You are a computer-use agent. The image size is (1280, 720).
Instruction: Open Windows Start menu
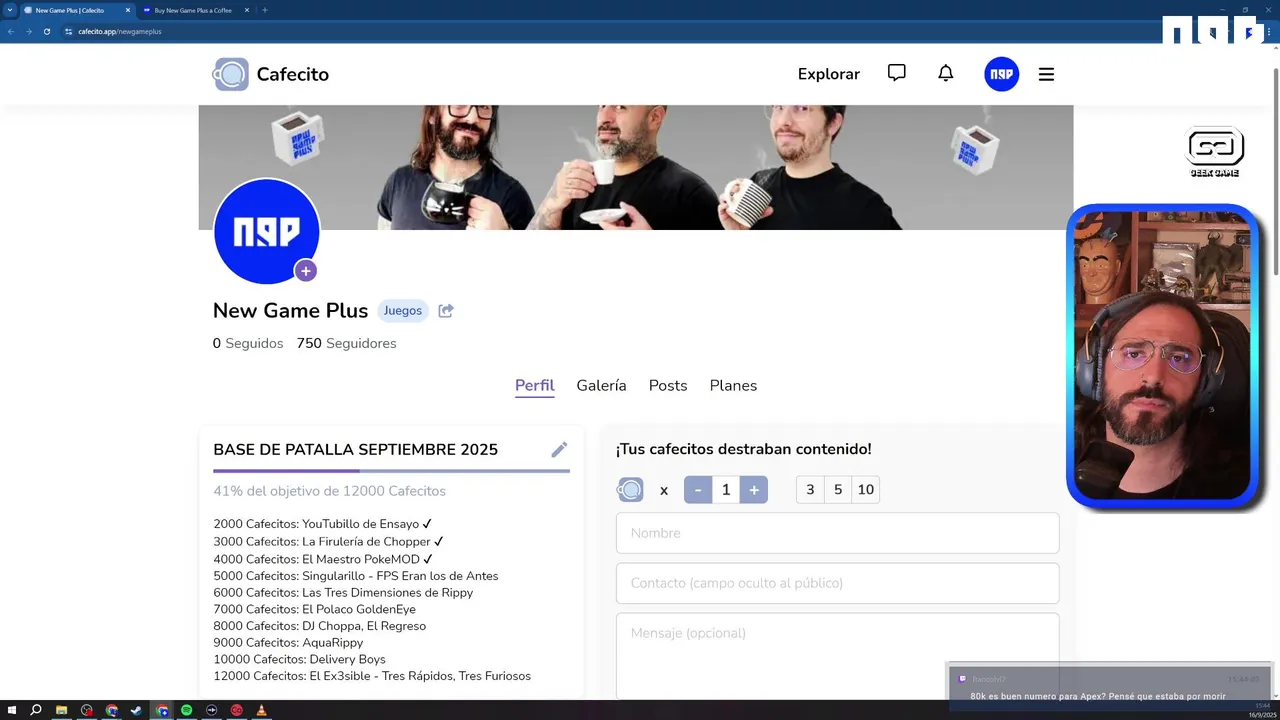point(11,710)
